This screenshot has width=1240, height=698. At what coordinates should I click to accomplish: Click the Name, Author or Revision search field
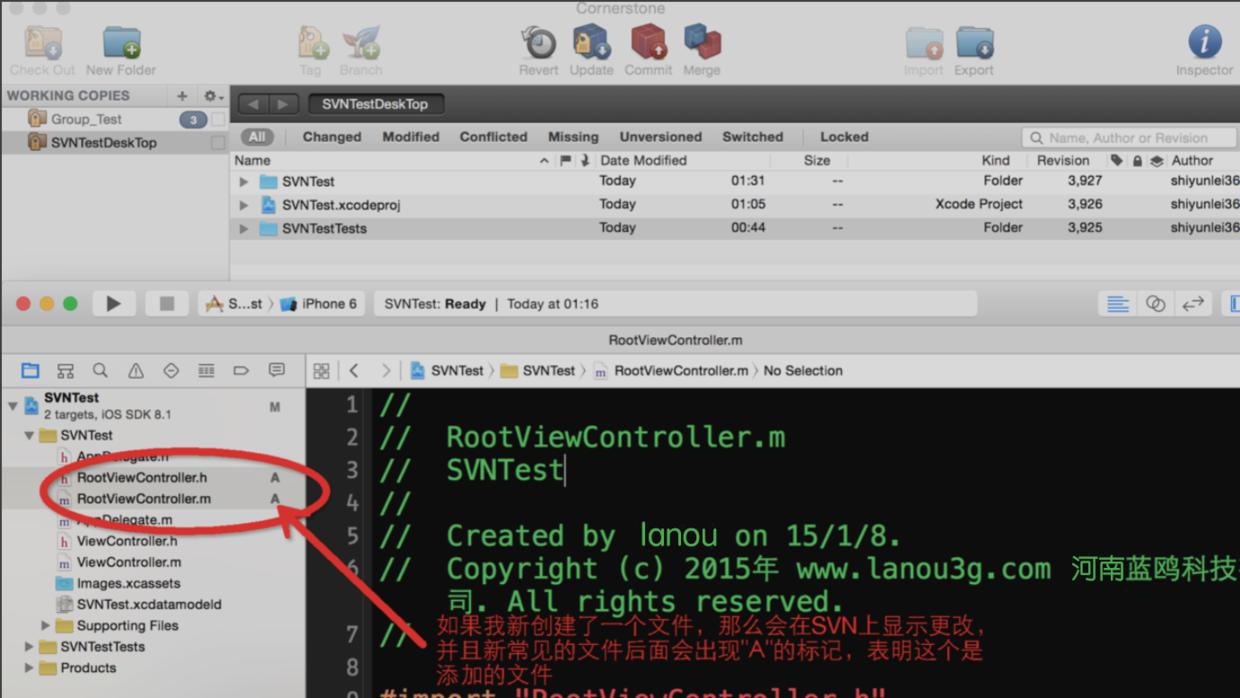(x=1130, y=138)
